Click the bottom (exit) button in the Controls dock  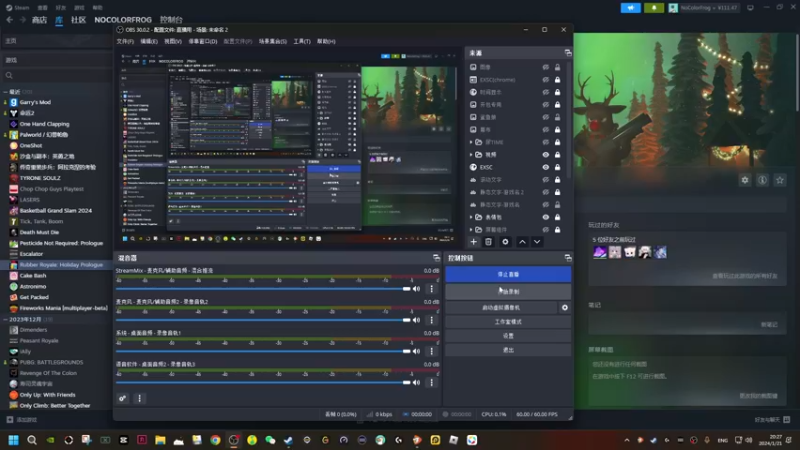[508, 351]
